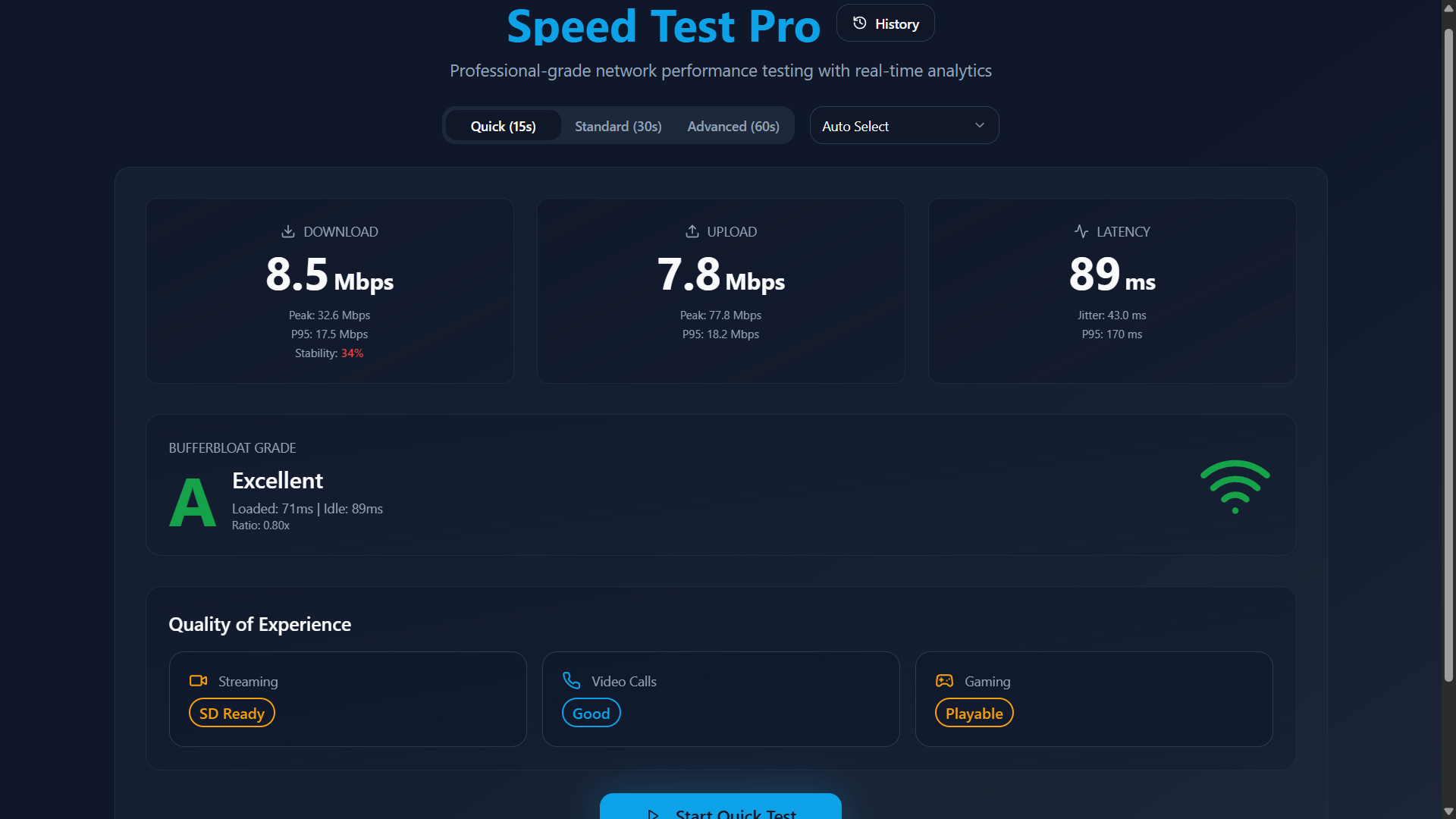Click the Gaming controller icon
The image size is (1456, 819).
[944, 681]
